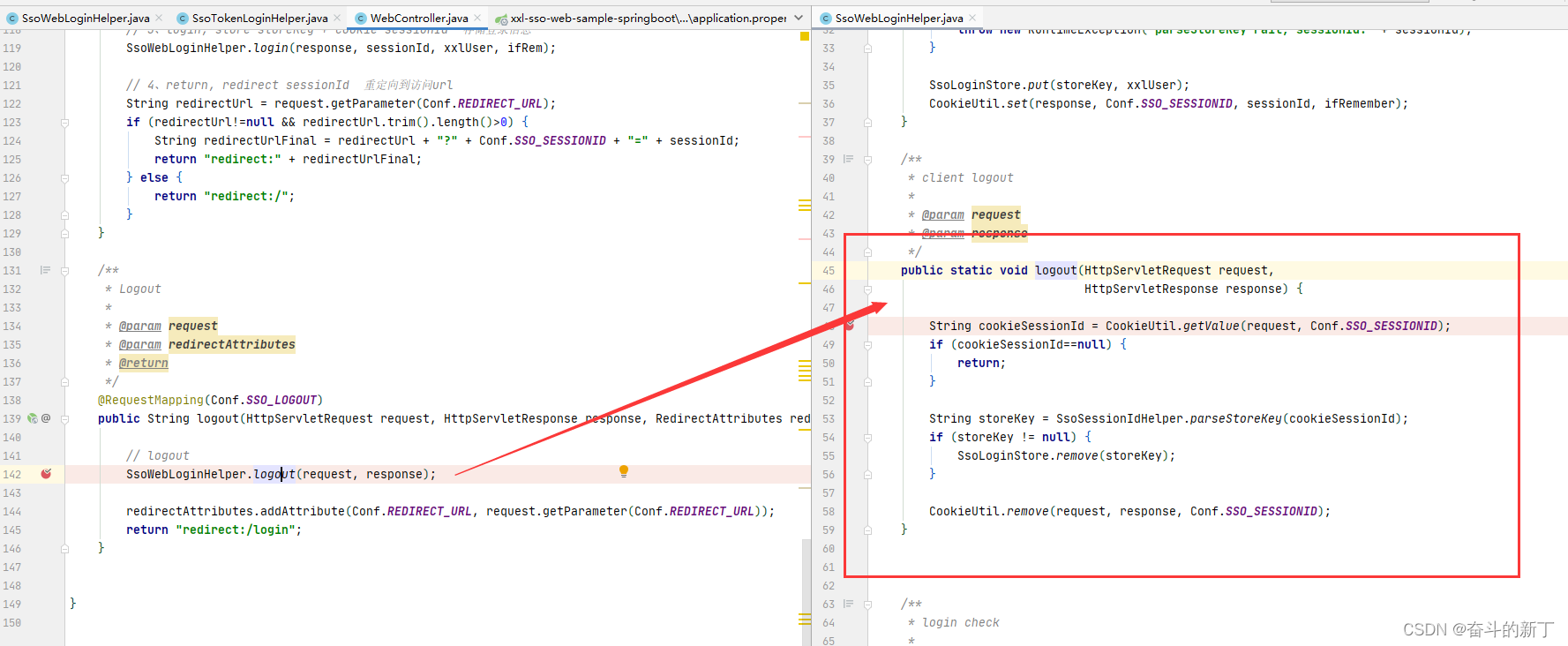Click SsoLoginStore.put call on line 35
The height and width of the screenshot is (646, 1568).
pyautogui.click(x=989, y=85)
